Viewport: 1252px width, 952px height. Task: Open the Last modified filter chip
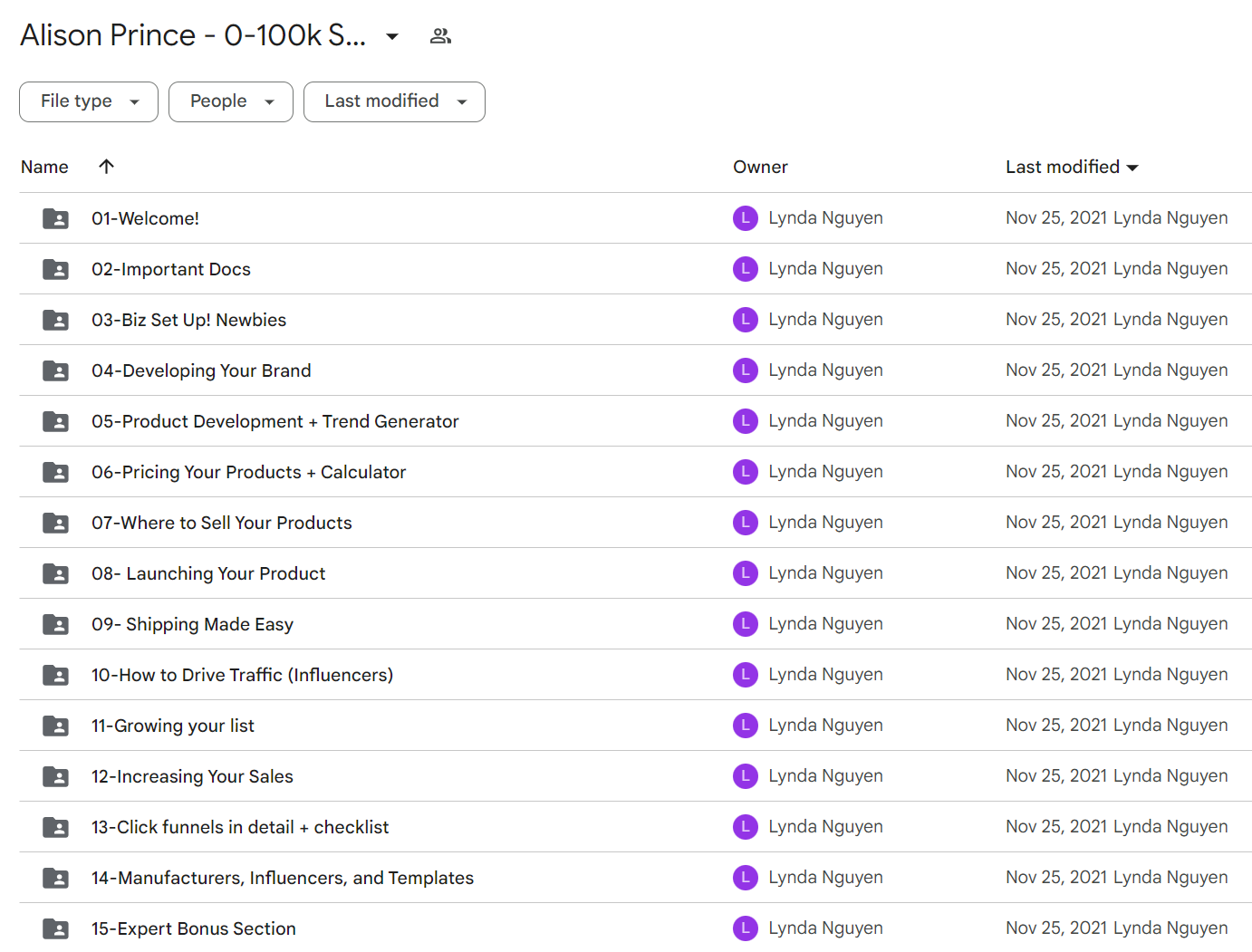click(x=394, y=101)
